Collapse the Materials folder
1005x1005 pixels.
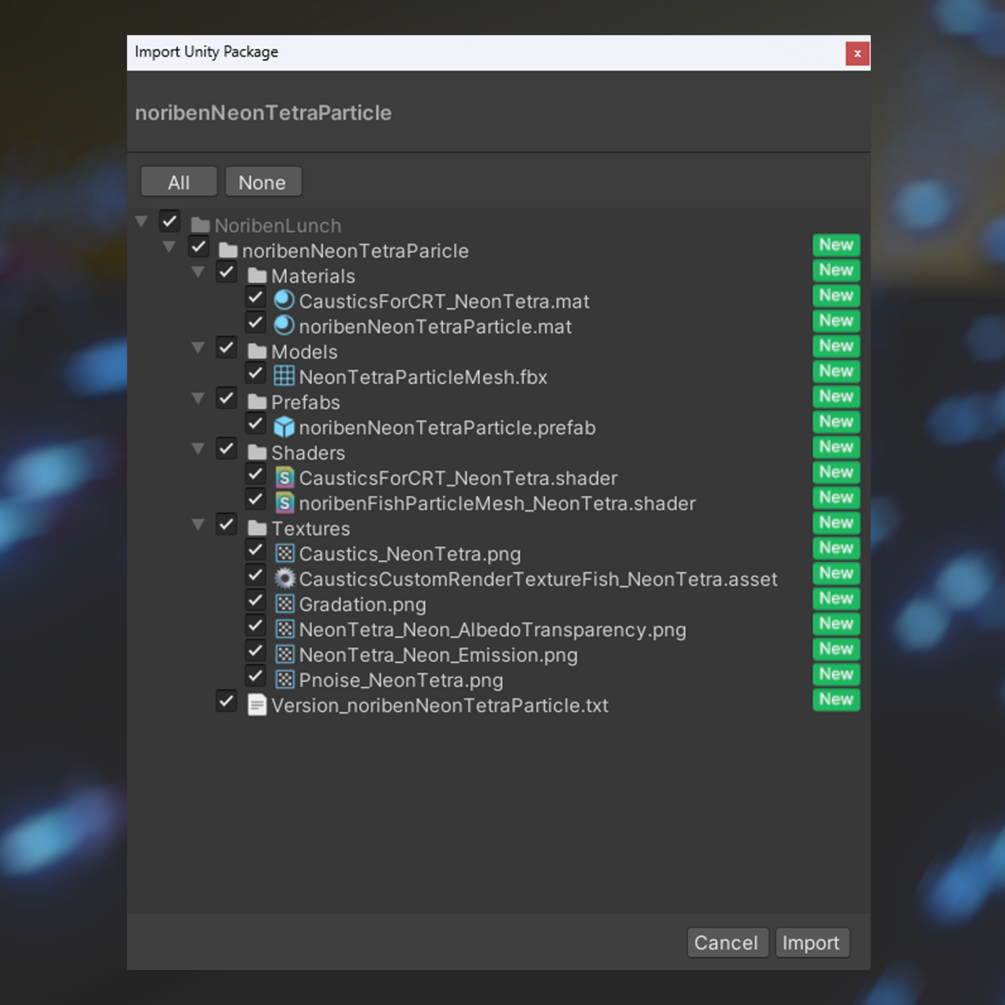198,272
